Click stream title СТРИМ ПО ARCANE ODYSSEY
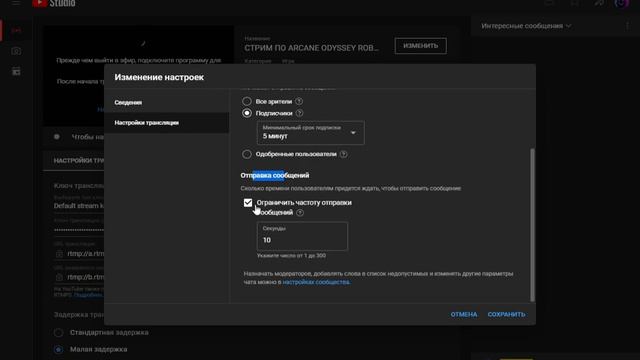640x360 pixels. point(311,48)
